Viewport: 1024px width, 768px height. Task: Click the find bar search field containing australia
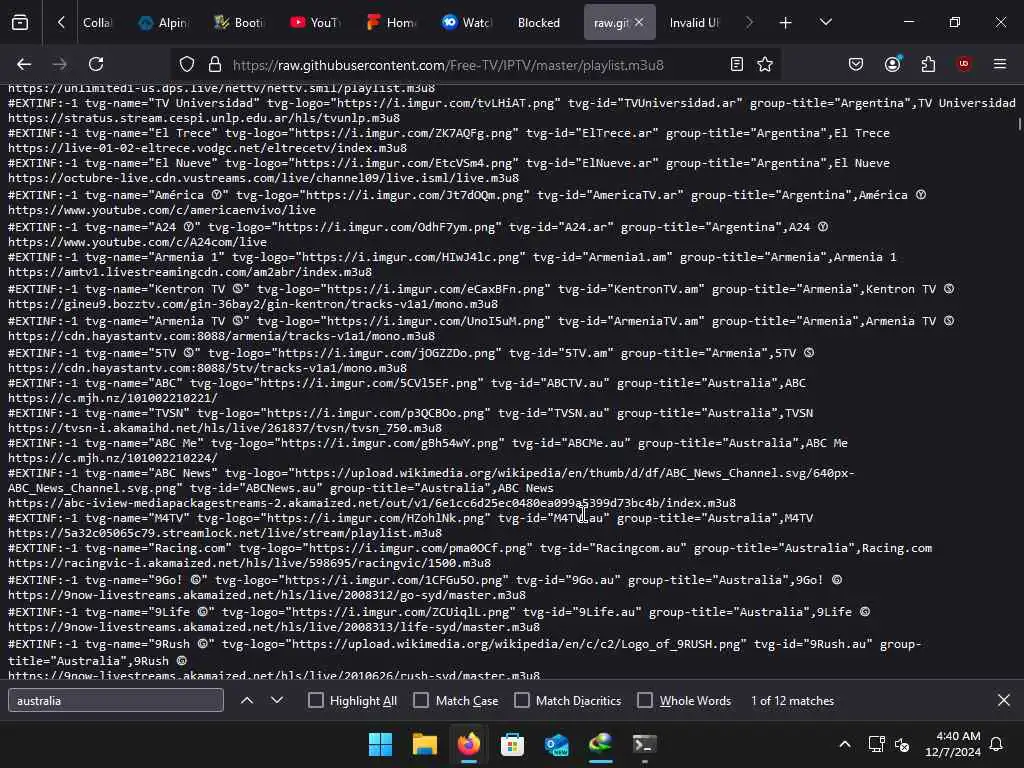coord(116,701)
